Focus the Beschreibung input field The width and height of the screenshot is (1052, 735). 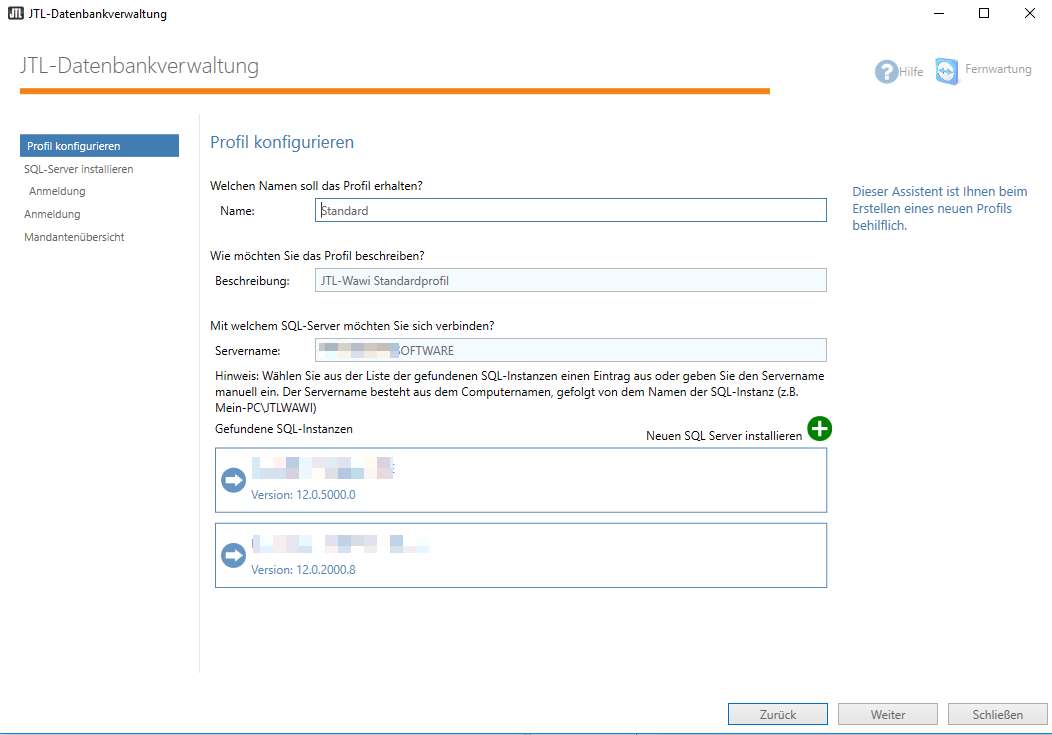pos(571,280)
